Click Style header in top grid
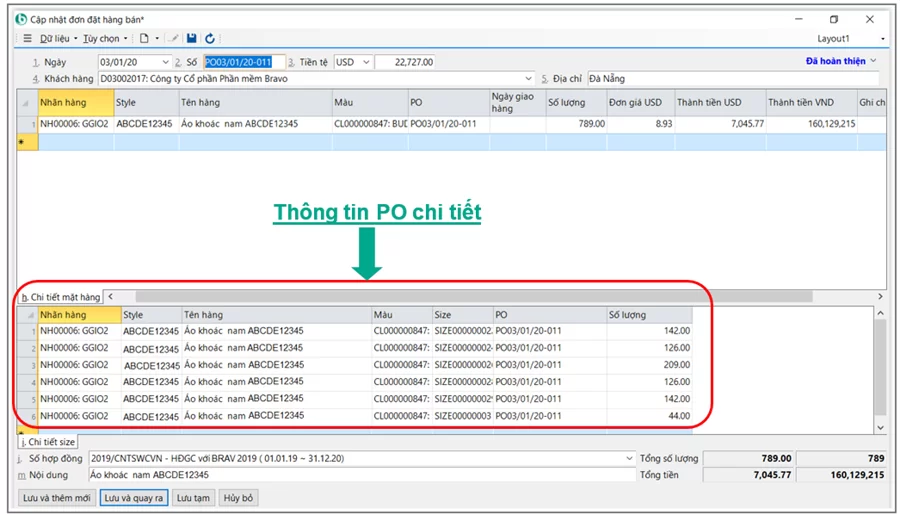The width and height of the screenshot is (900, 515). pos(146,103)
